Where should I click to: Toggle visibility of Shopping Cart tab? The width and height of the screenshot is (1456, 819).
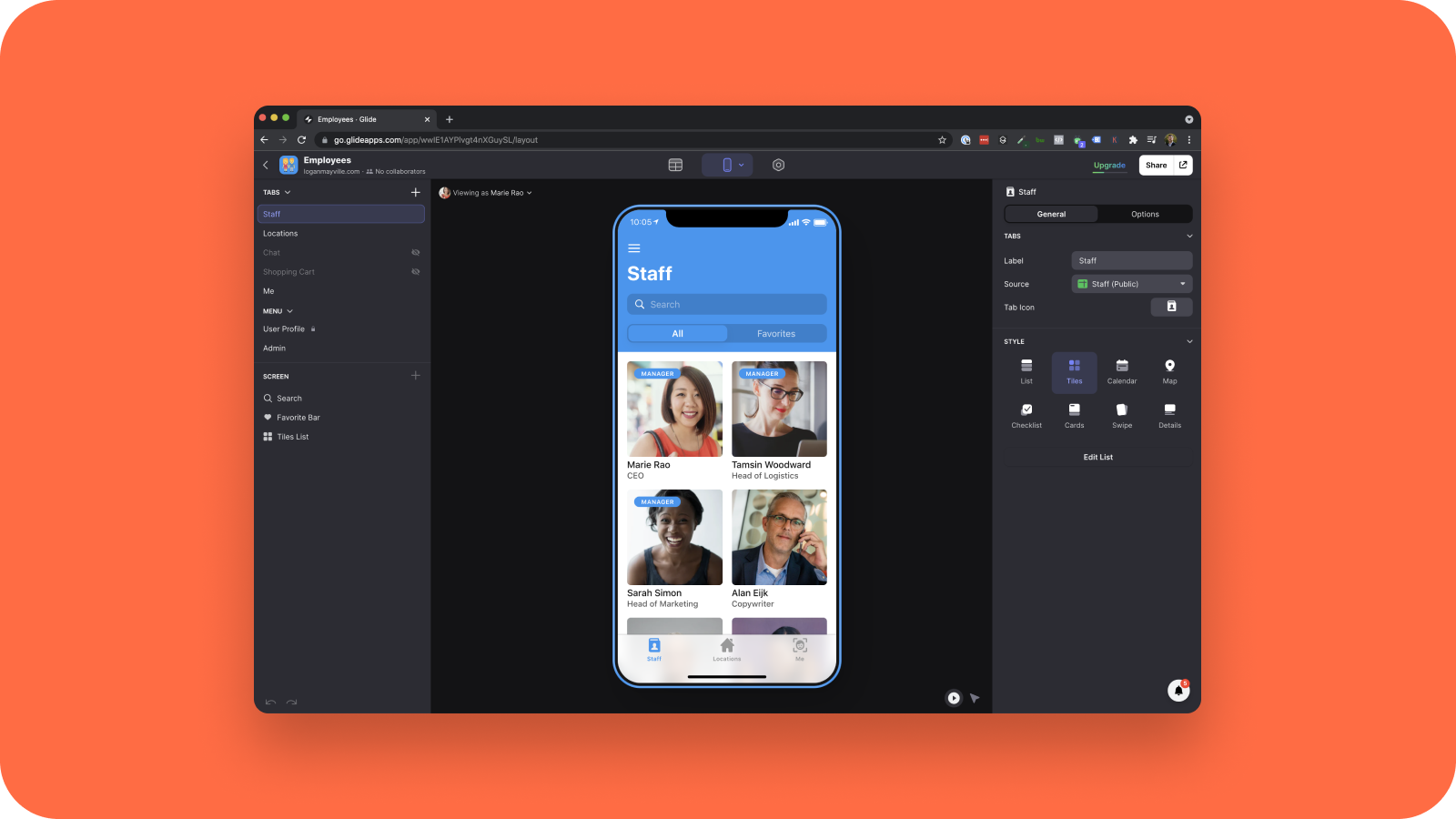pos(415,272)
